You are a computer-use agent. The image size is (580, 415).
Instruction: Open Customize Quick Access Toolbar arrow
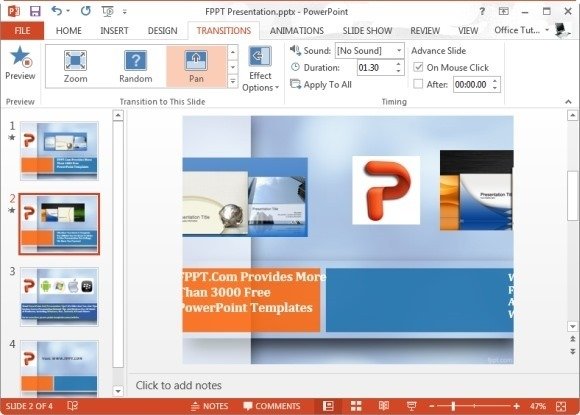(125, 12)
